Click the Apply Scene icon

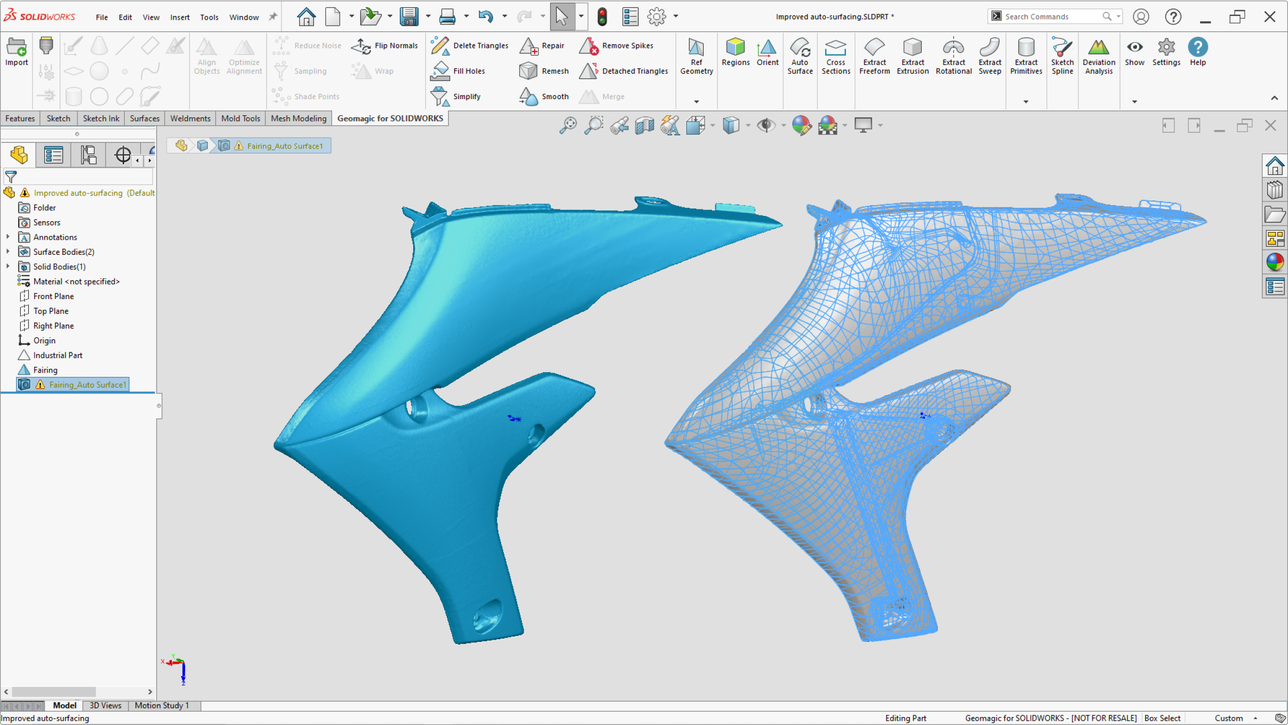827,125
